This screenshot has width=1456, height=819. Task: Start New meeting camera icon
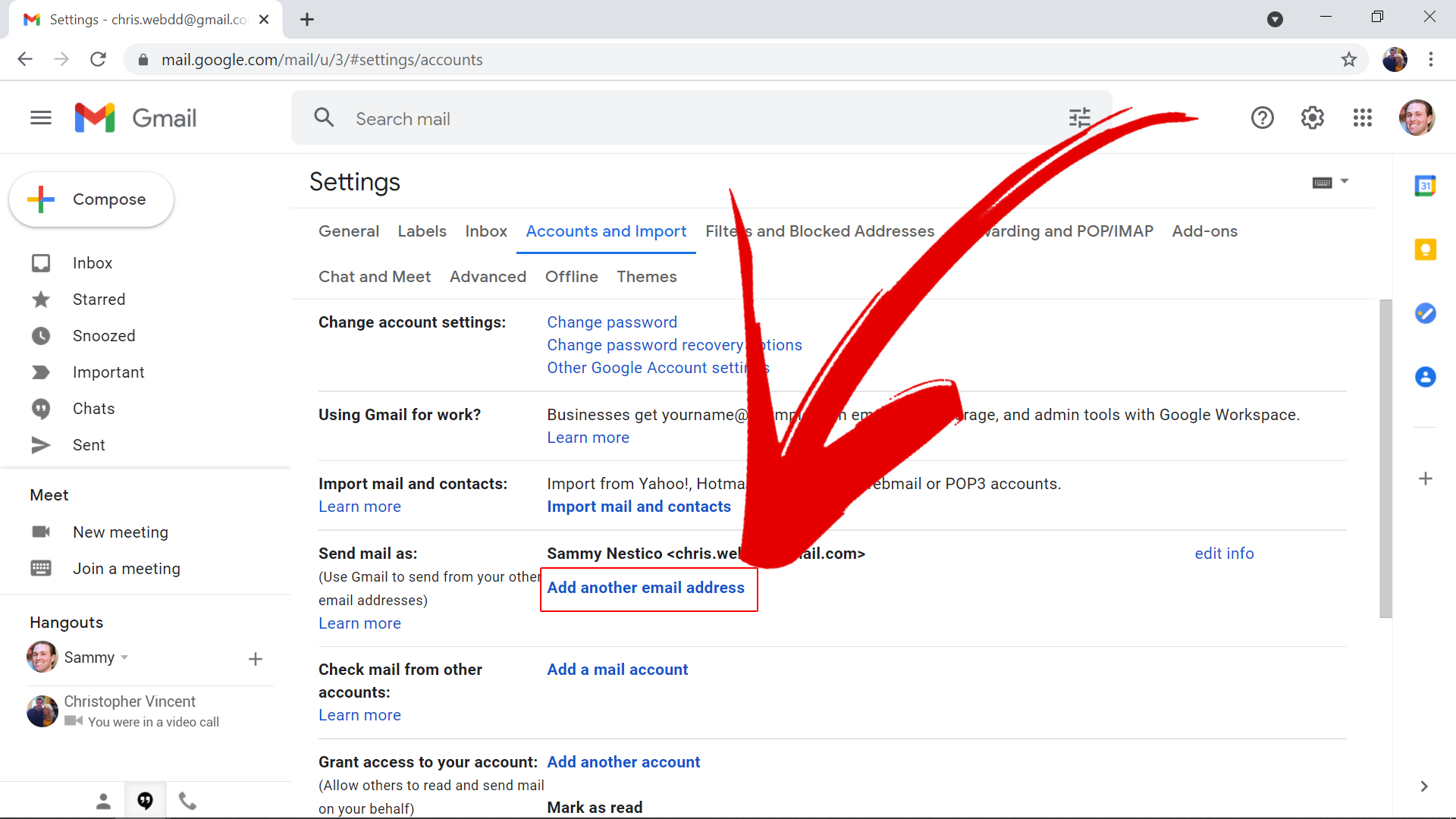(x=41, y=532)
